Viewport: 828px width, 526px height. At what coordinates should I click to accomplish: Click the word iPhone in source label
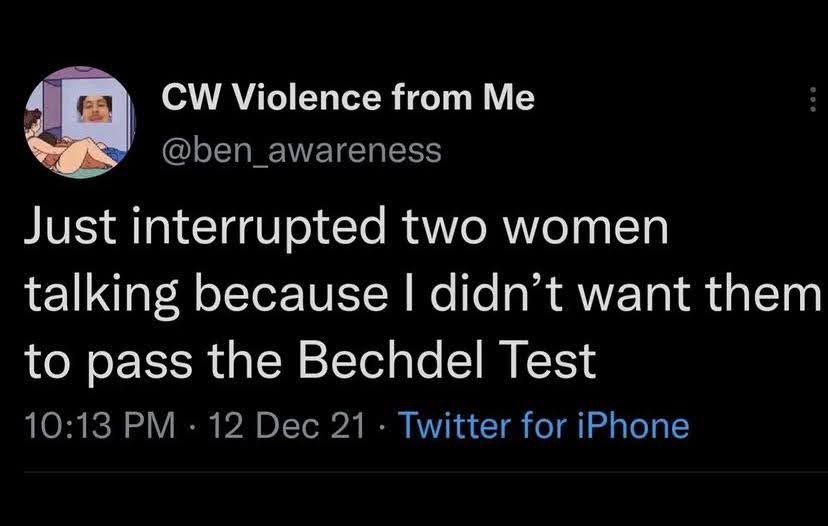tap(635, 426)
